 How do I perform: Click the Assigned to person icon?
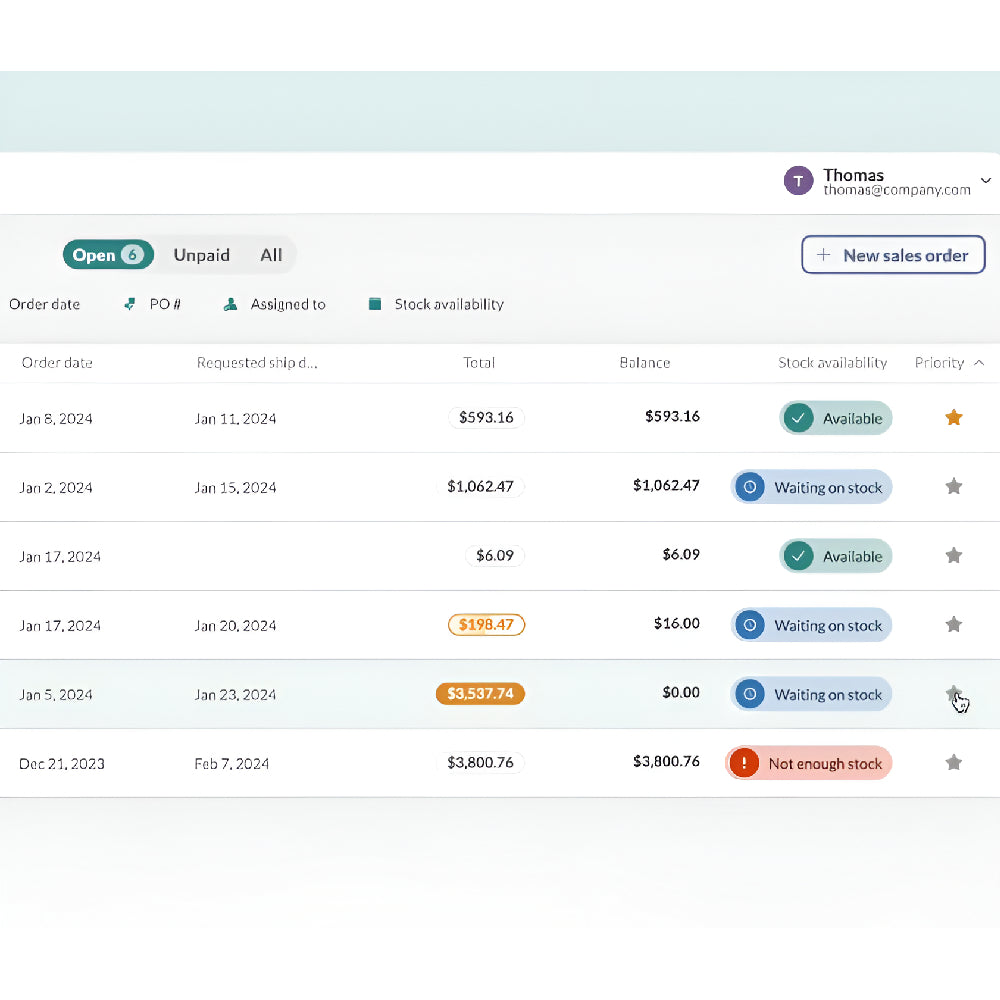(x=230, y=304)
